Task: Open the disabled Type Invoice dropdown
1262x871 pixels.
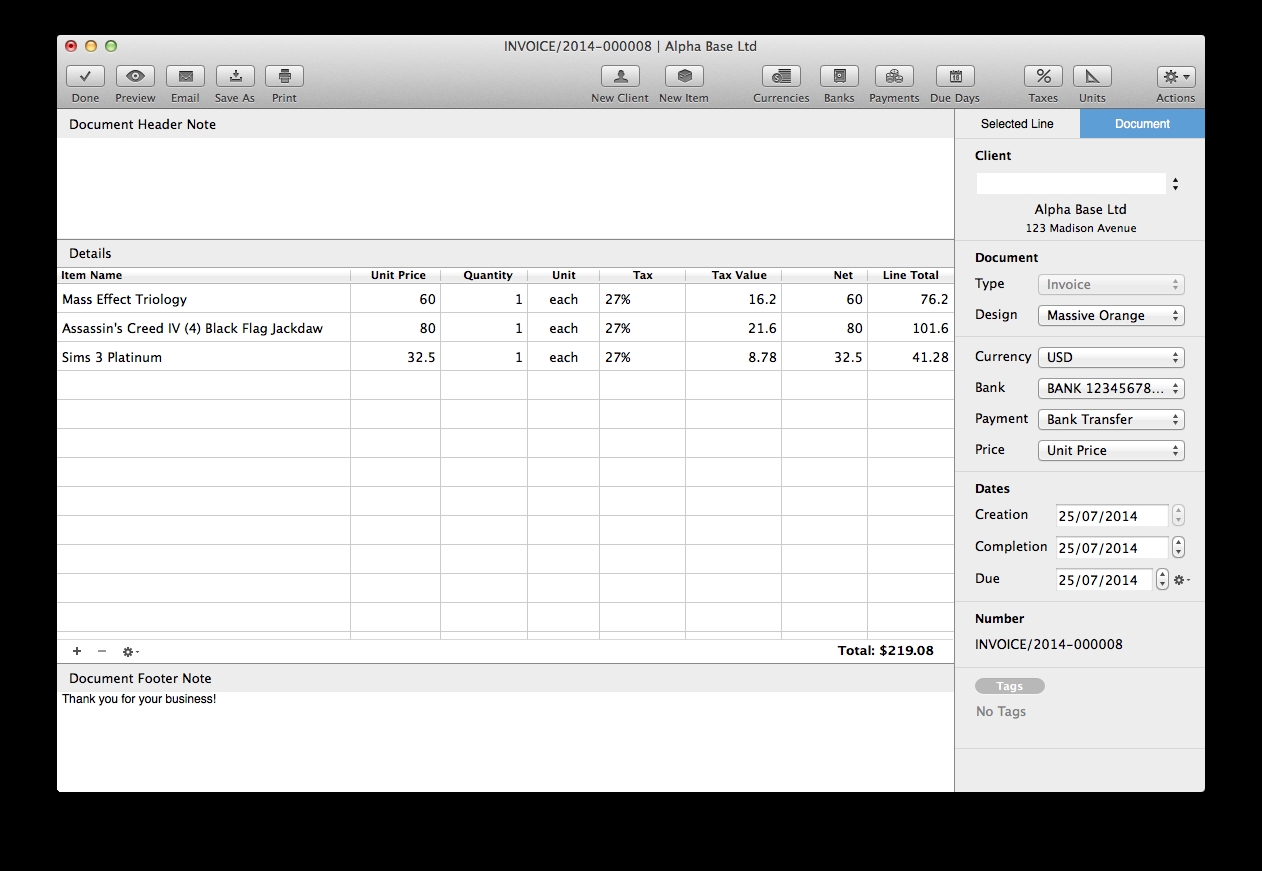Action: [x=1110, y=284]
